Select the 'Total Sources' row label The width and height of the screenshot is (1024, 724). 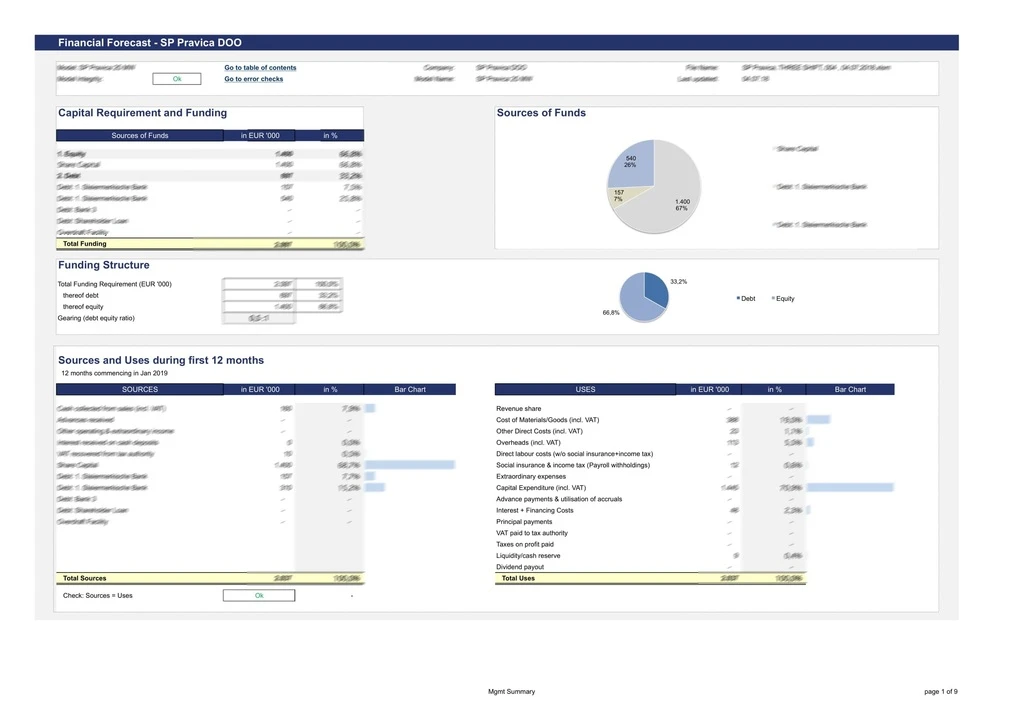pos(84,578)
